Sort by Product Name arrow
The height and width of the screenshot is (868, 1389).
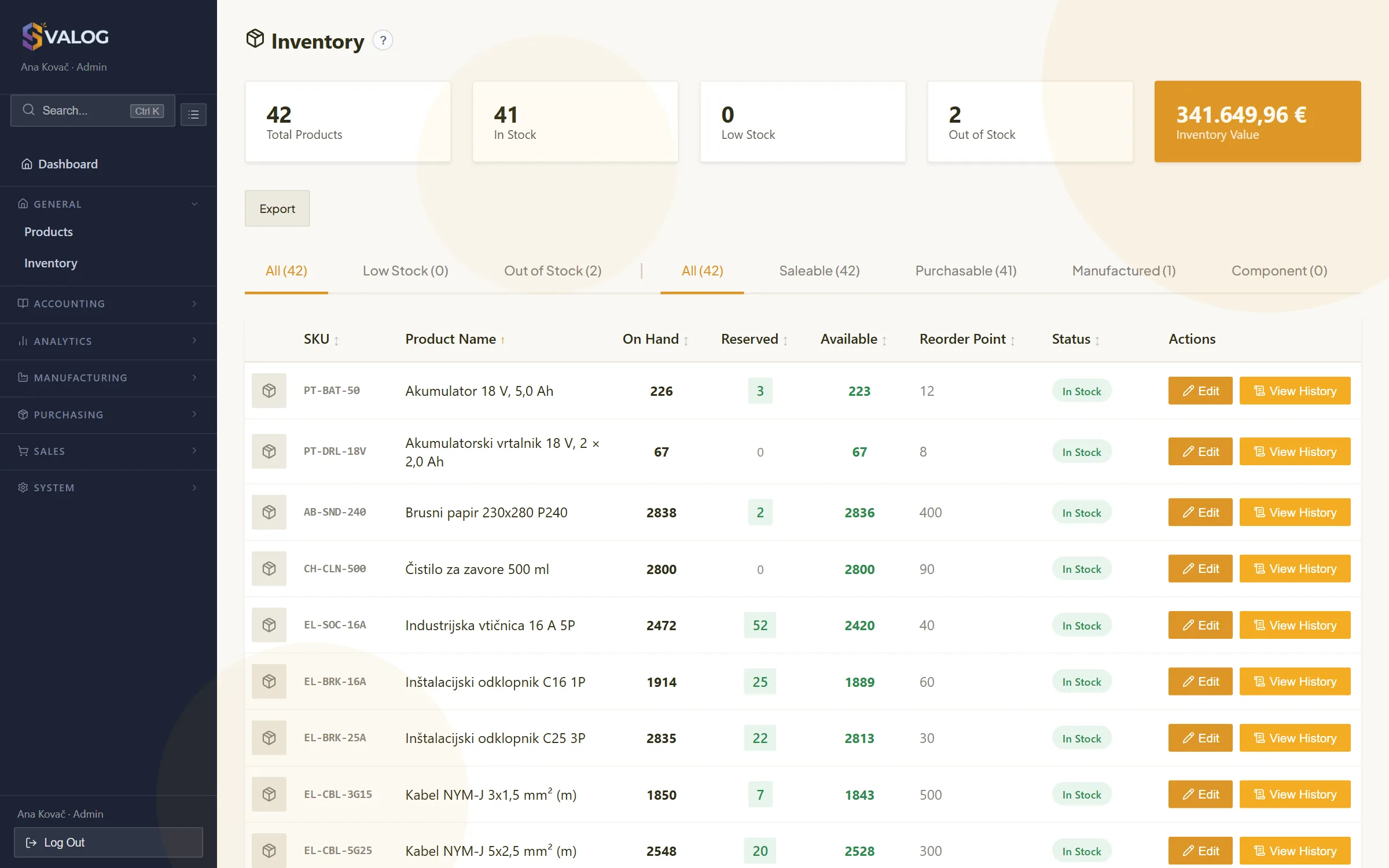(502, 340)
